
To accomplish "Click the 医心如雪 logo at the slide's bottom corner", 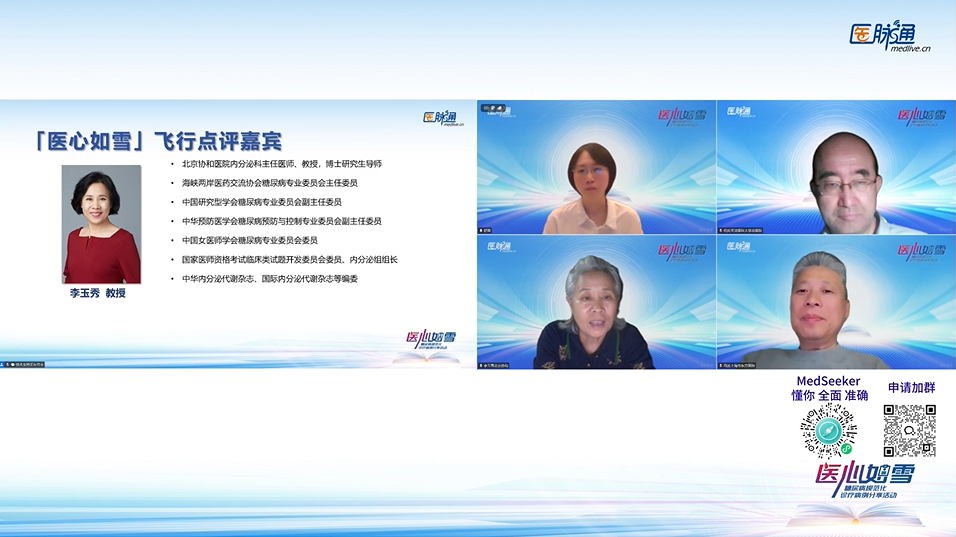I will 431,340.
